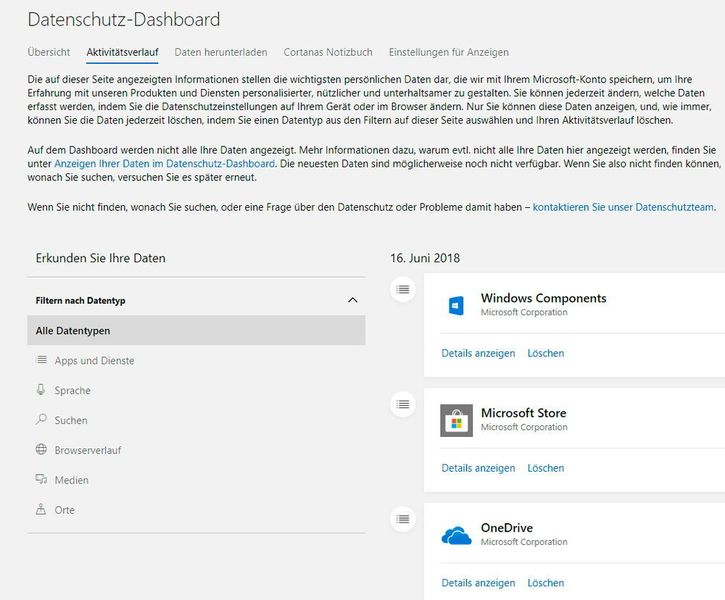Click the list icon beside Windows Components
725x600 pixels.
tap(403, 289)
